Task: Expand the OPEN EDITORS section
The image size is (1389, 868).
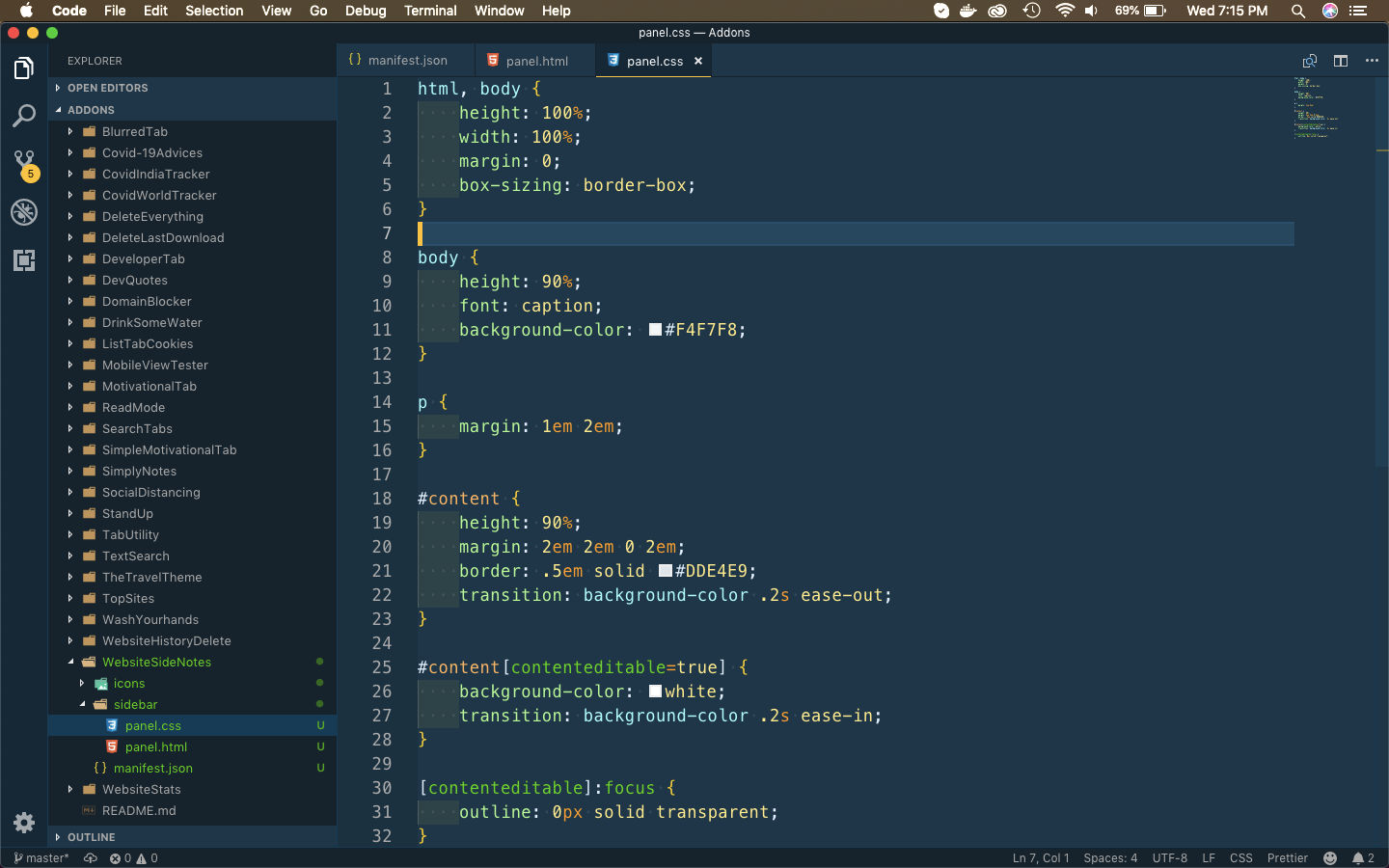Action: [x=193, y=88]
